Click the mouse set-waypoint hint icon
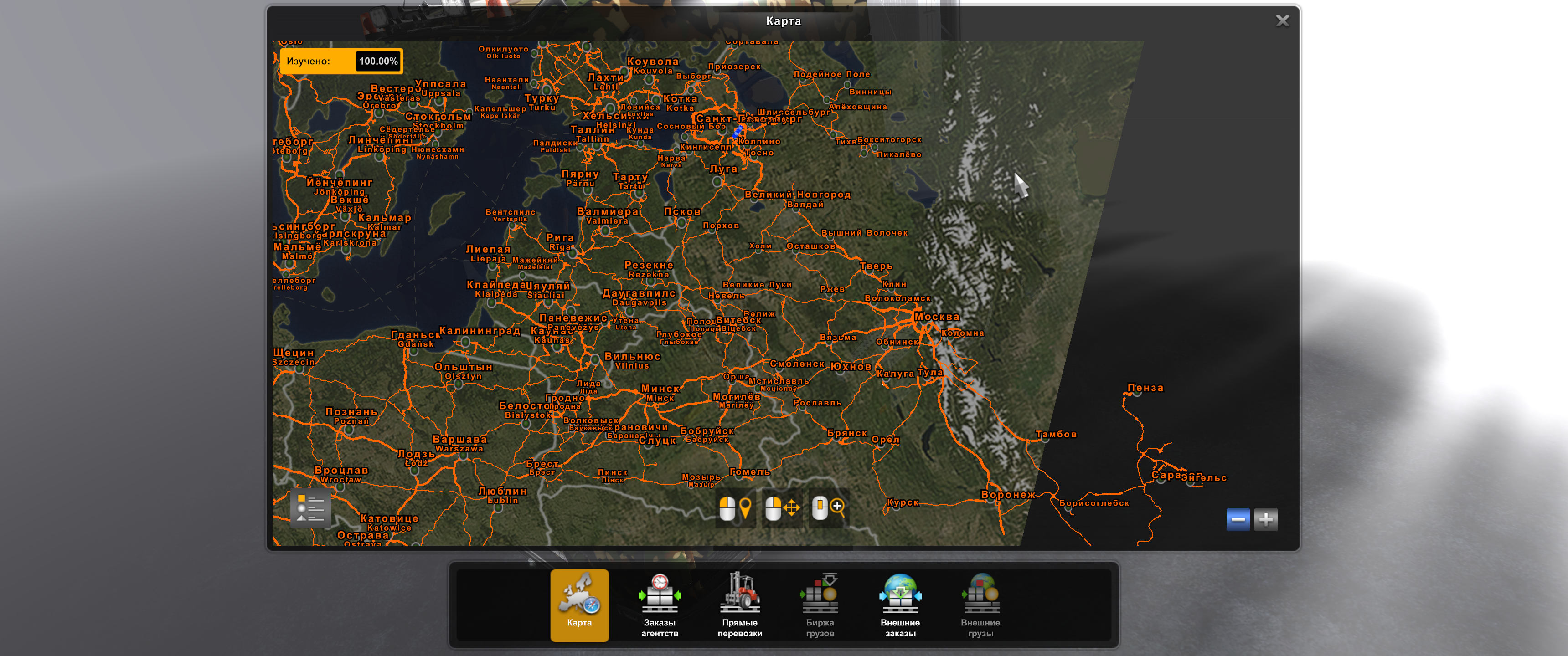1568x656 pixels. tap(735, 508)
